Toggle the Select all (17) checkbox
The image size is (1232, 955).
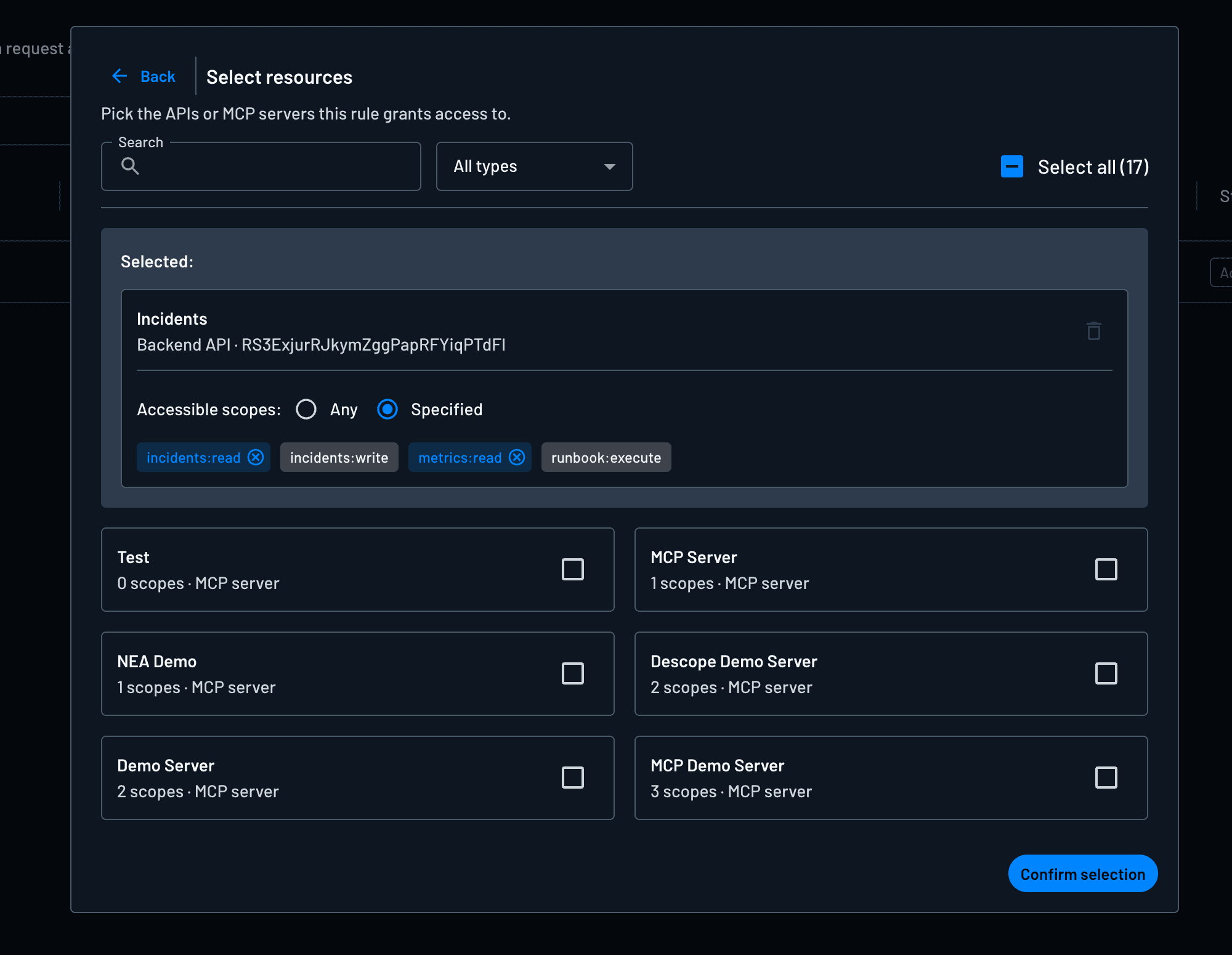point(1012,166)
